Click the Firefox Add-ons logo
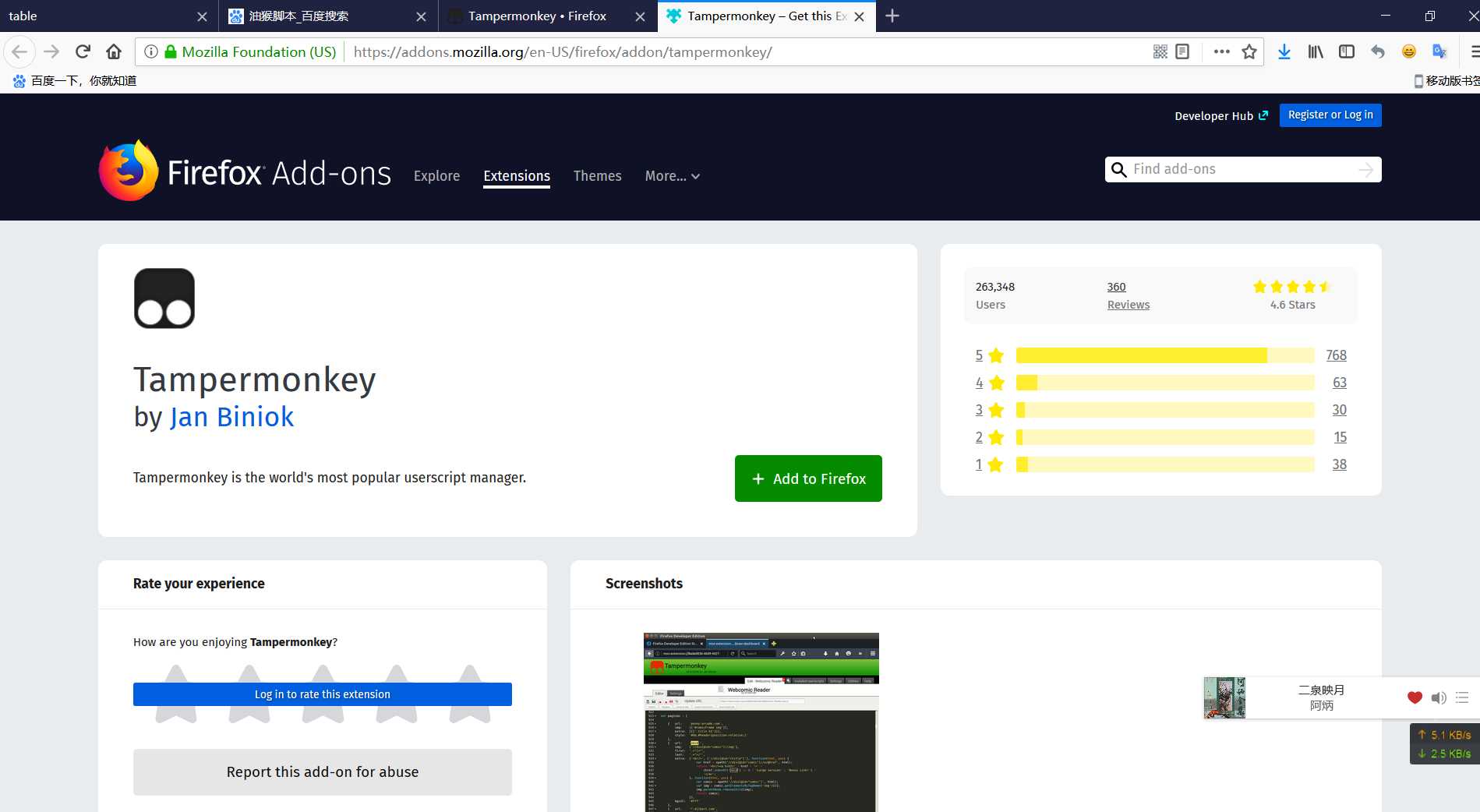 coord(245,171)
